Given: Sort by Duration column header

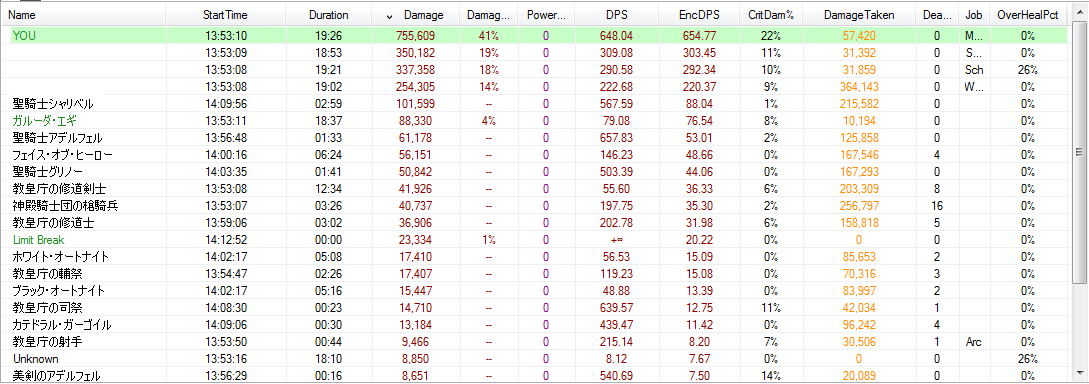Looking at the screenshot, I should point(329,15).
